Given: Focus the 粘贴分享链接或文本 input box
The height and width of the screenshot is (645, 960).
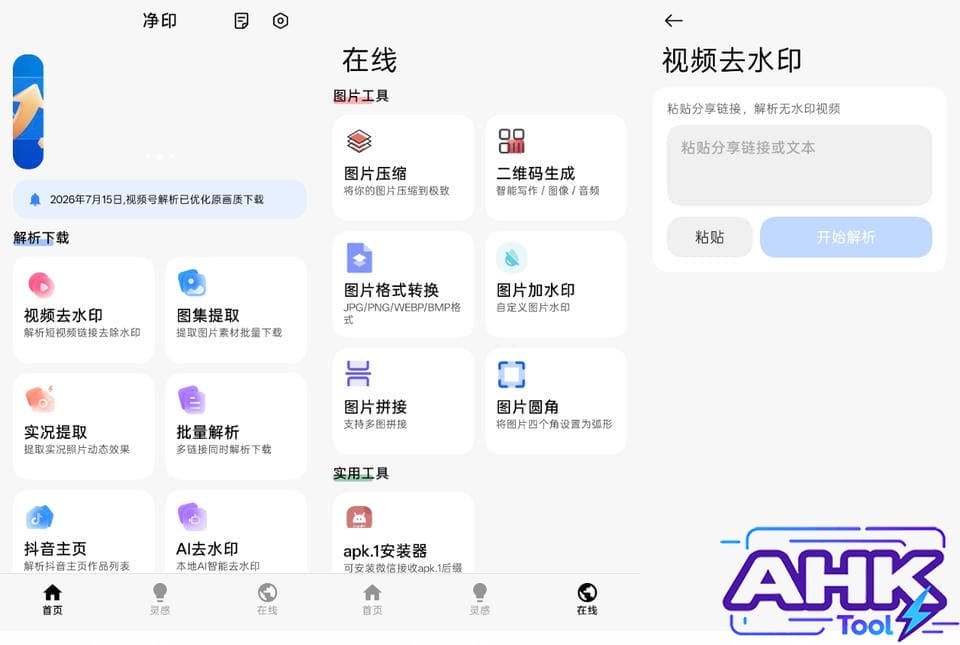Looking at the screenshot, I should point(799,165).
